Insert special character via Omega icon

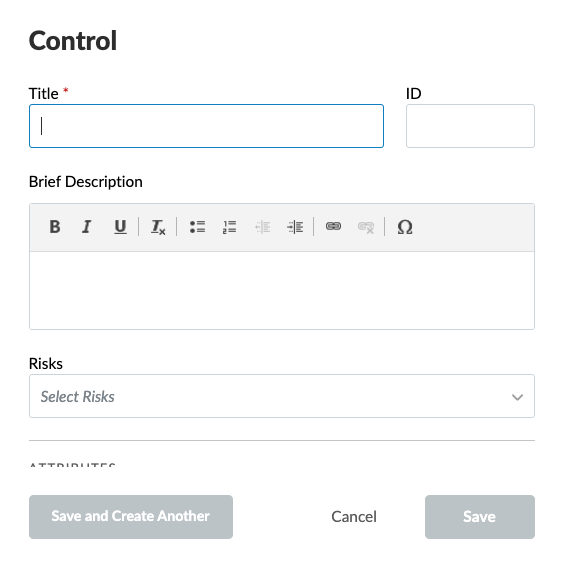click(x=405, y=227)
